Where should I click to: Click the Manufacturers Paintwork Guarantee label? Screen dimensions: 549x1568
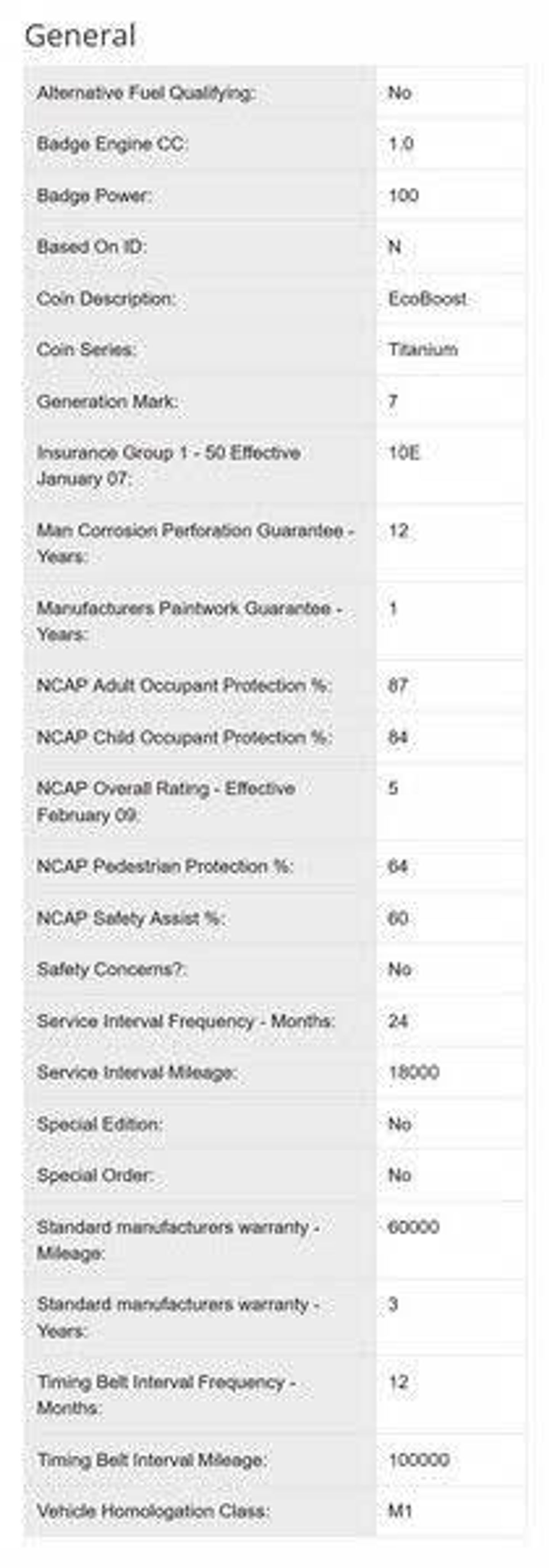pyautogui.click(x=189, y=621)
